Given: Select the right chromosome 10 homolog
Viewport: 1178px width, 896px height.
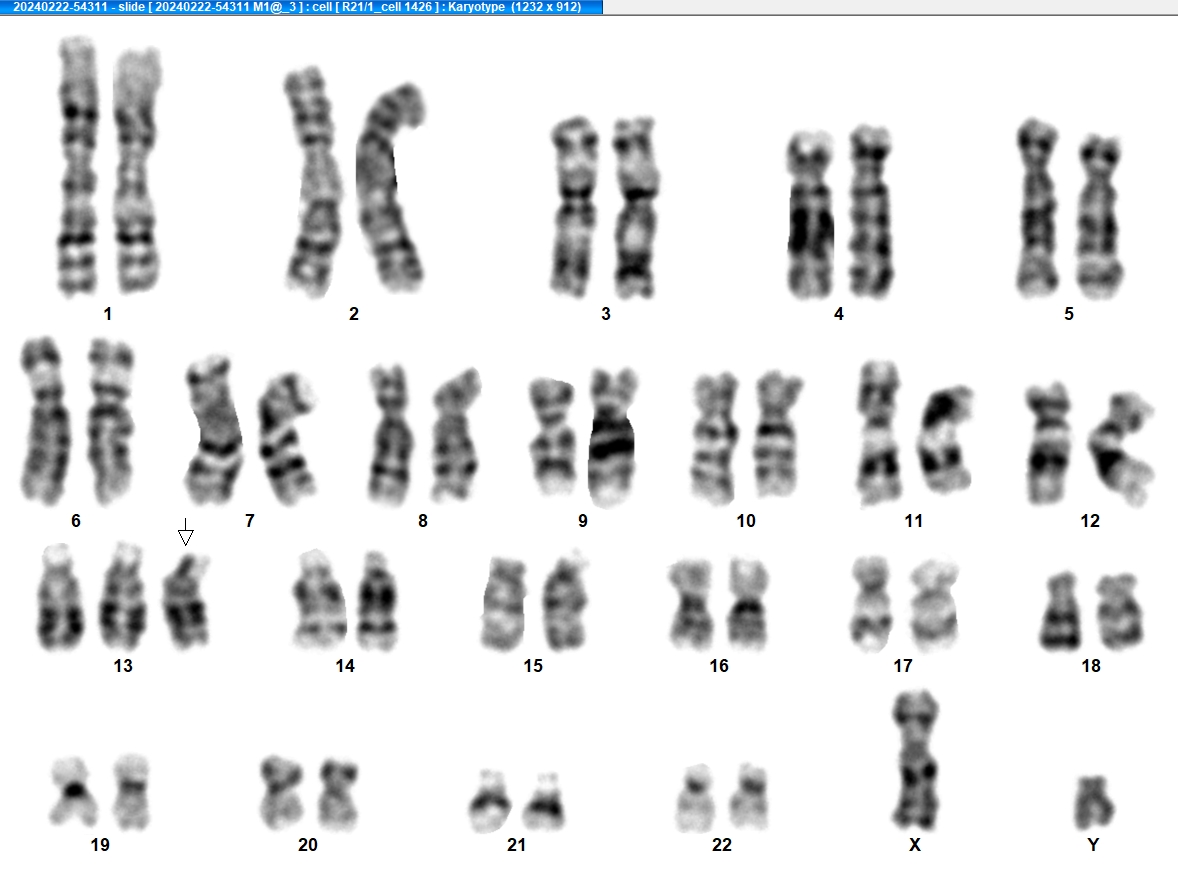Looking at the screenshot, I should (x=778, y=435).
